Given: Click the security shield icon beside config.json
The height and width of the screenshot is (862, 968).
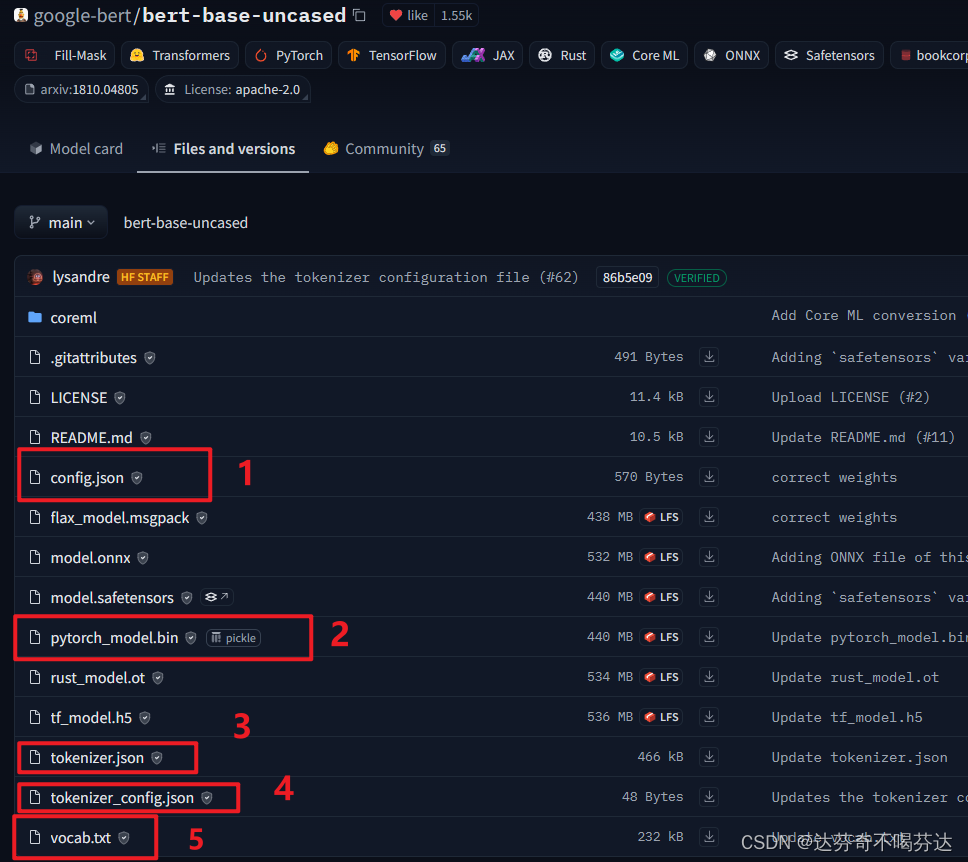Looking at the screenshot, I should pos(137,478).
